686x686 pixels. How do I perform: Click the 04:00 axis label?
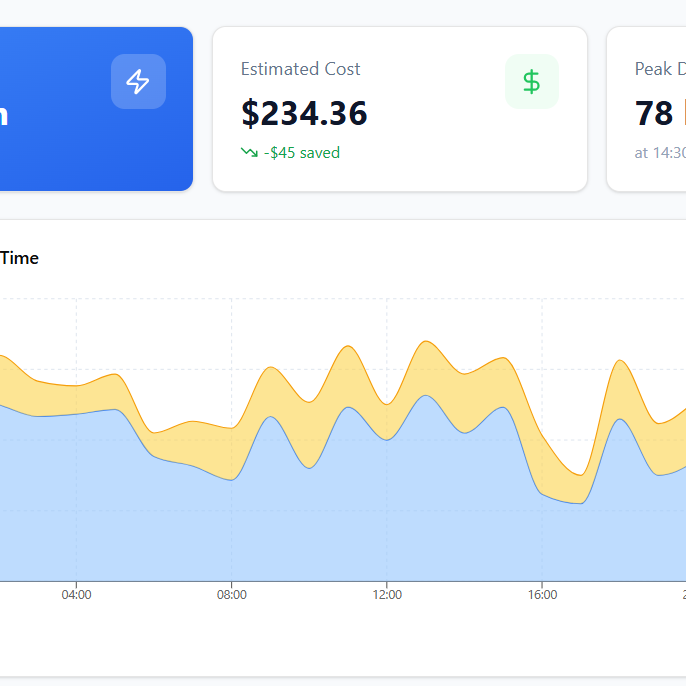coord(76,594)
